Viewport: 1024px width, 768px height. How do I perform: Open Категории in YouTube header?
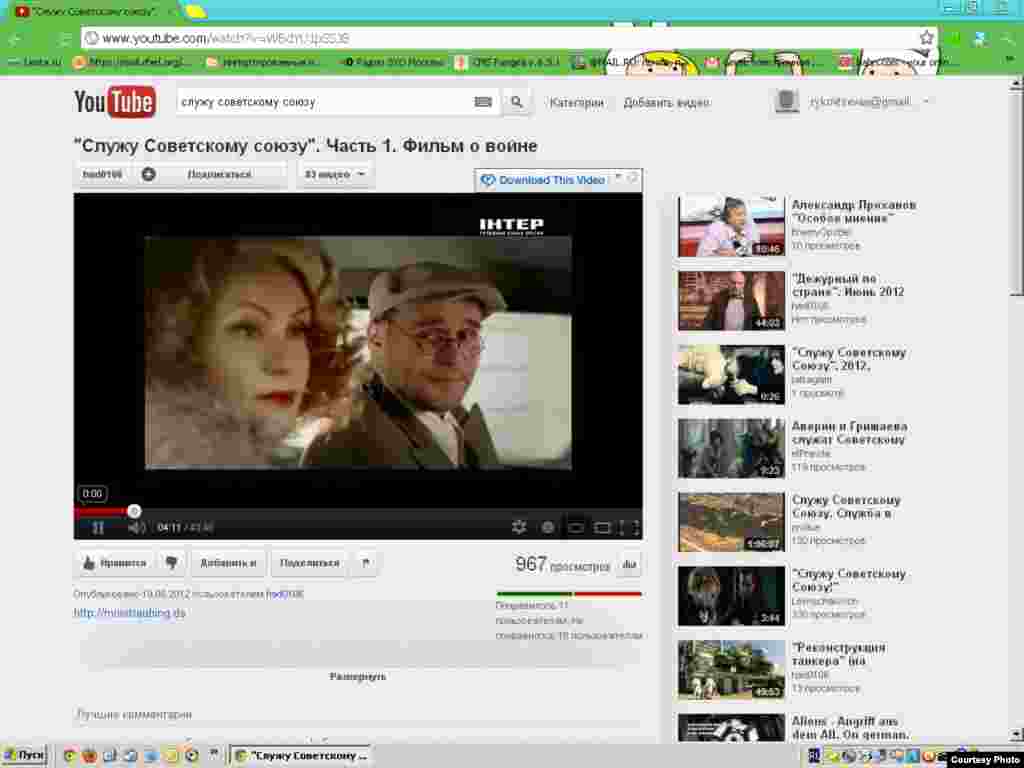pos(576,103)
